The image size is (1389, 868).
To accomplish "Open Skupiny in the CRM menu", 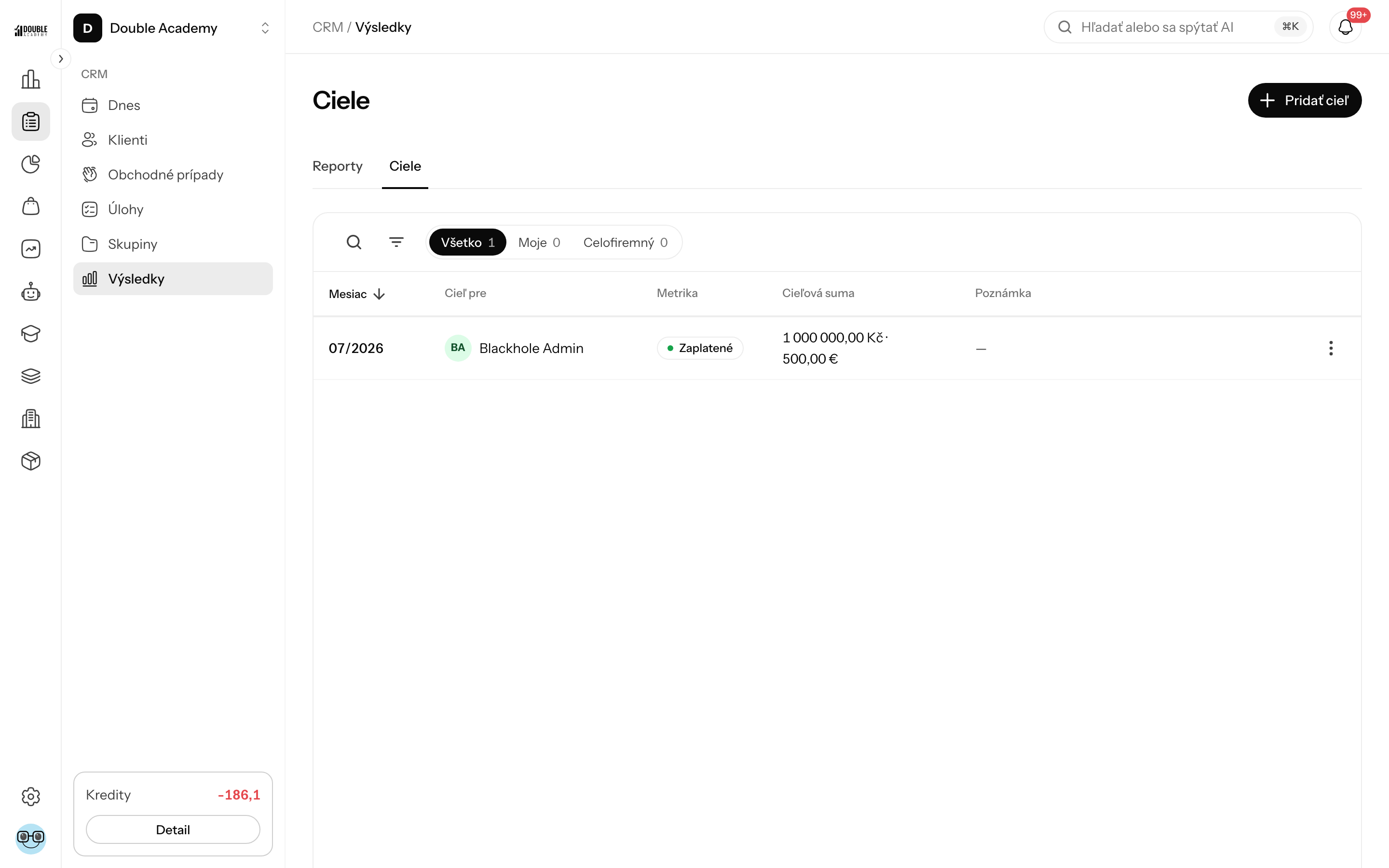I will [173, 244].
